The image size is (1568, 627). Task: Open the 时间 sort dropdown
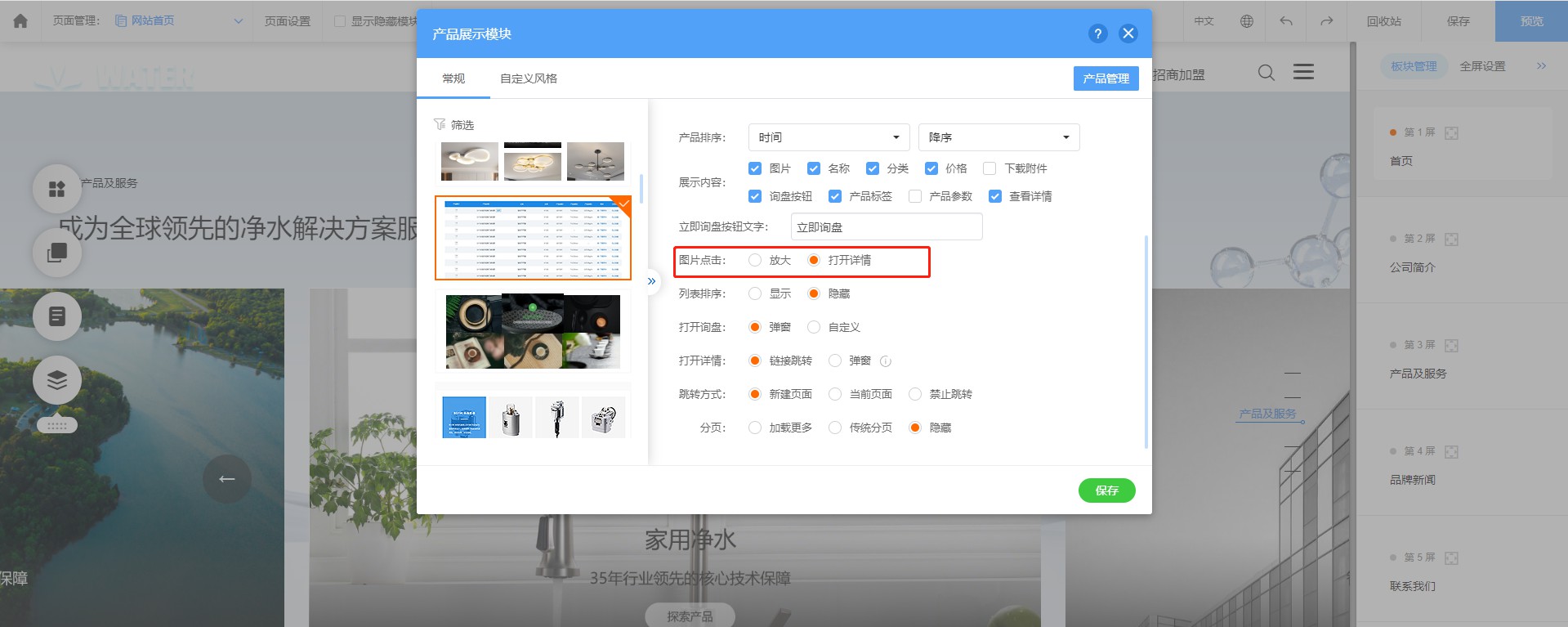click(x=829, y=137)
